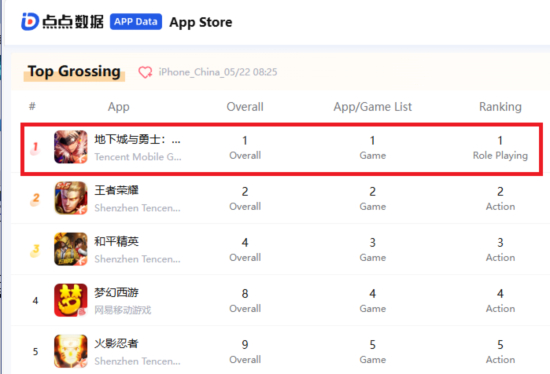Click rank 3 medal badge
550x374 pixels.
click(x=35, y=250)
